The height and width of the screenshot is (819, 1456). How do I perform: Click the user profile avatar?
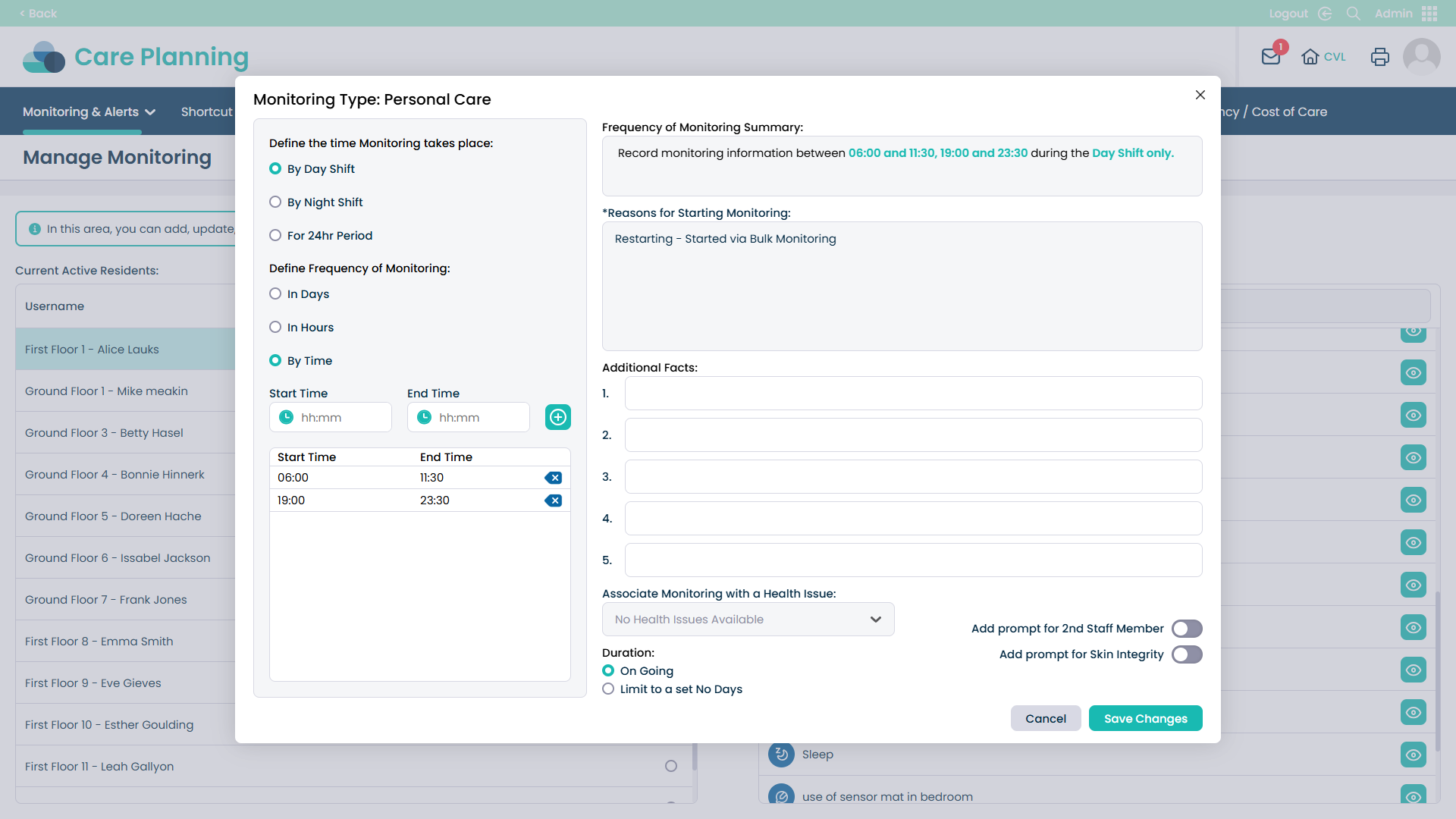point(1421,57)
